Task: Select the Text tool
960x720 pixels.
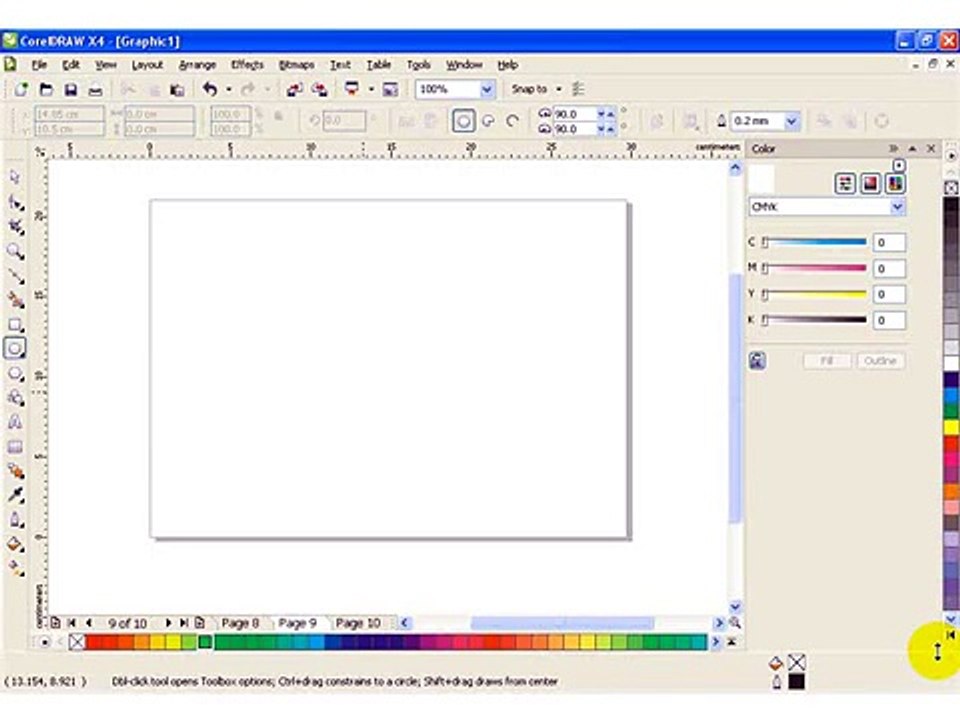Action: pyautogui.click(x=15, y=422)
